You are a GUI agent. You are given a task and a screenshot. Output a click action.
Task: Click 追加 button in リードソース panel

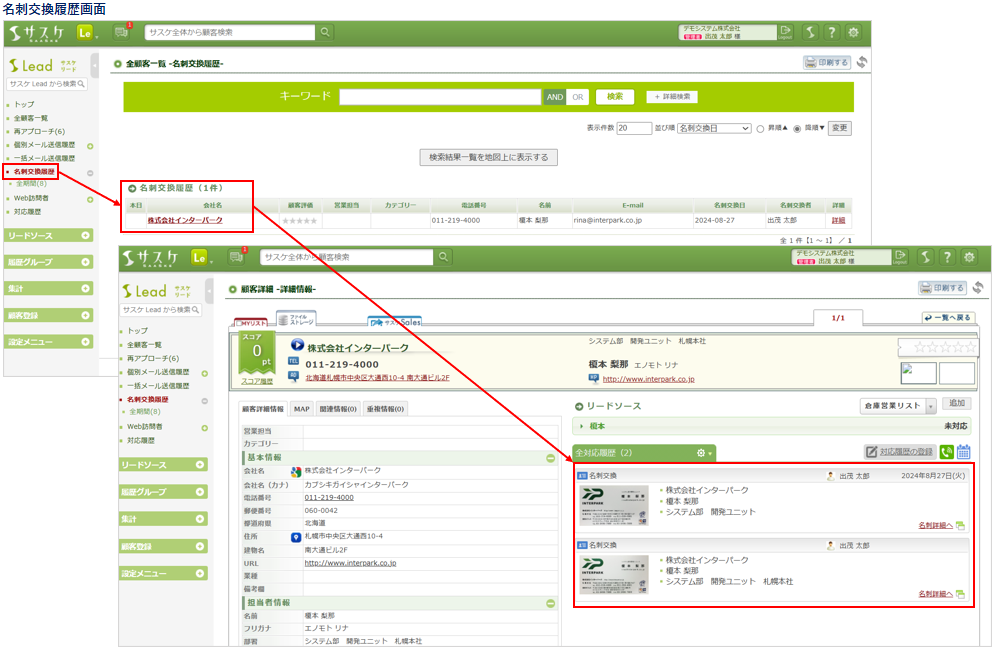[957, 403]
